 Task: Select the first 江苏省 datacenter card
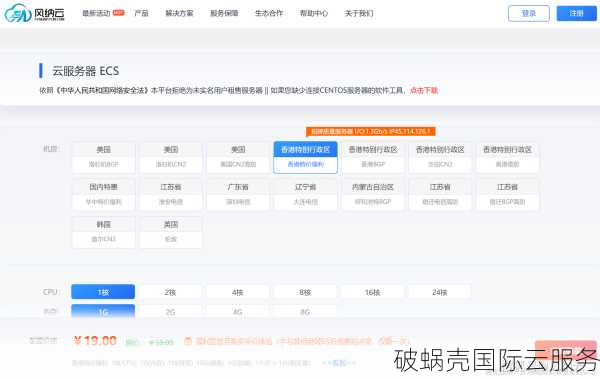coord(171,194)
